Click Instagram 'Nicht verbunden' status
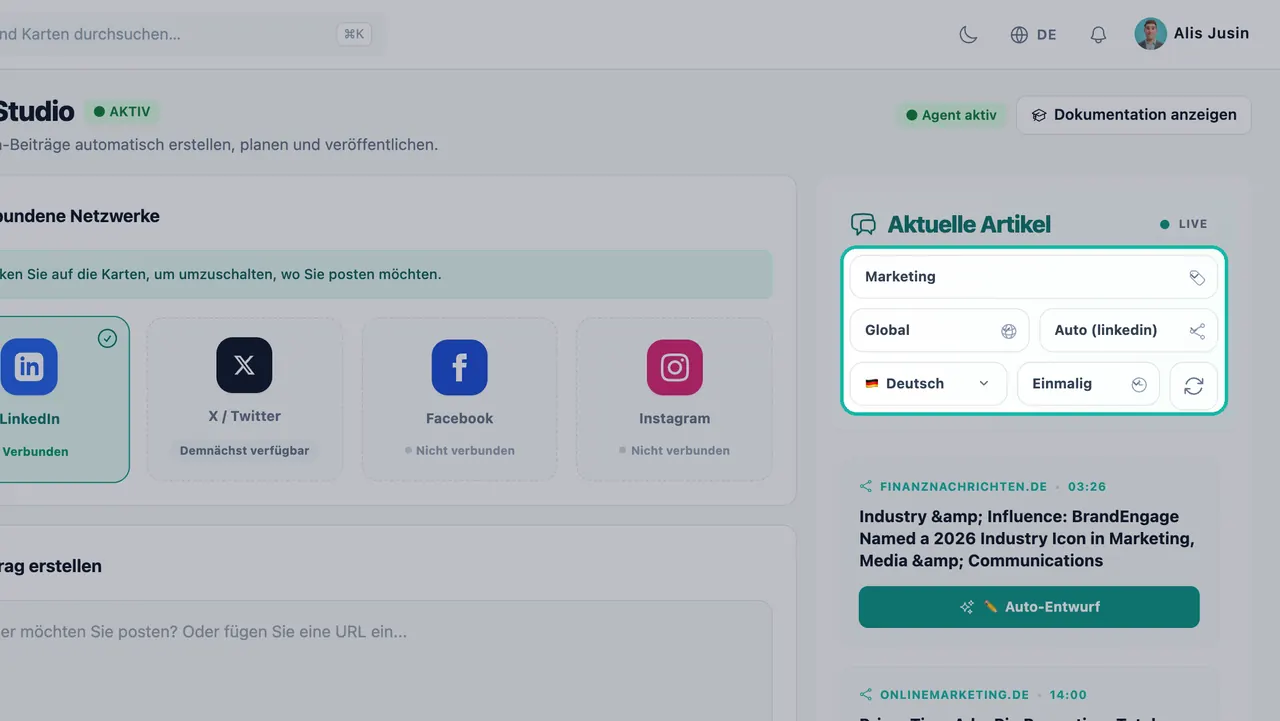 point(674,451)
